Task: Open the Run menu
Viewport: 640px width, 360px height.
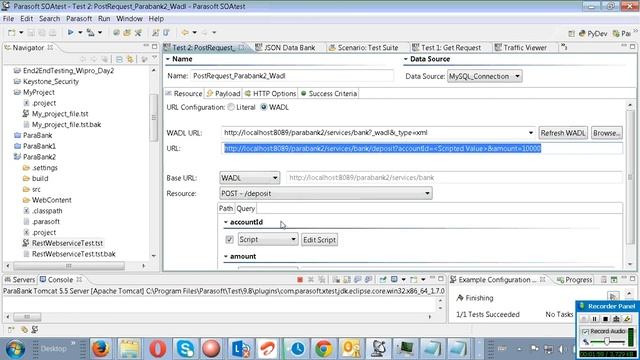Action: click(x=104, y=19)
